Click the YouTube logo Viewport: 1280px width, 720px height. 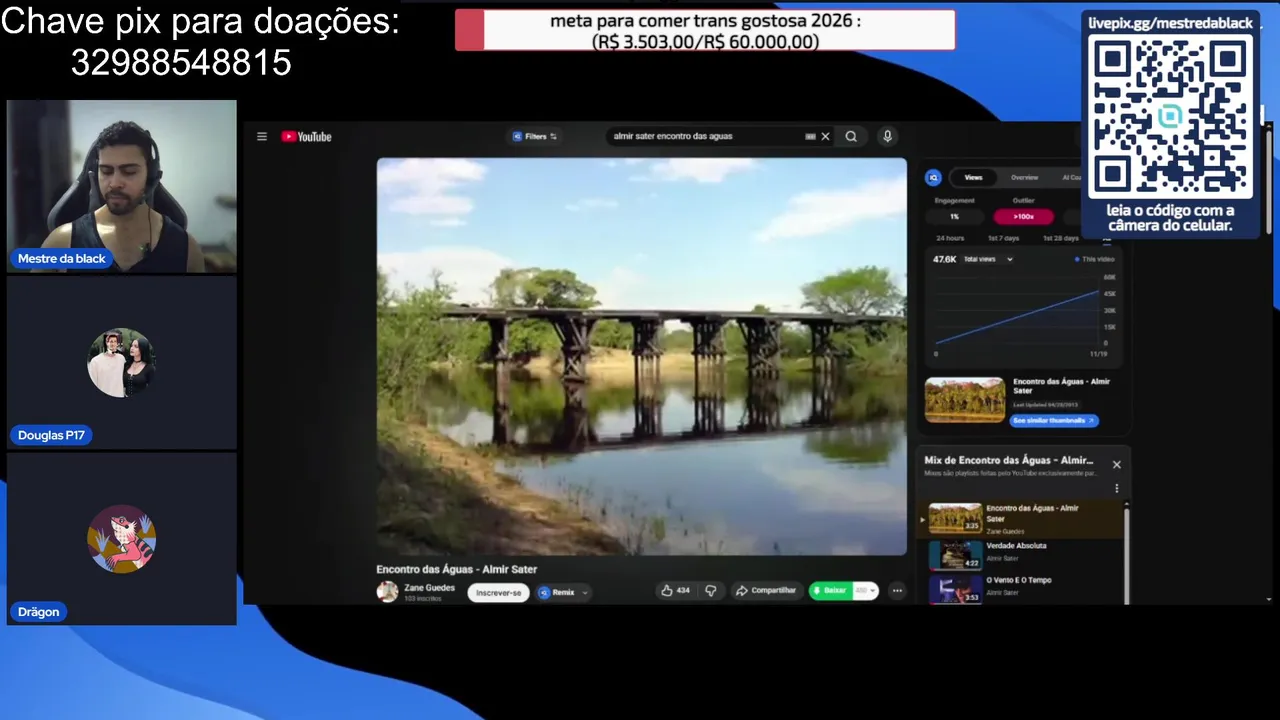tap(306, 137)
